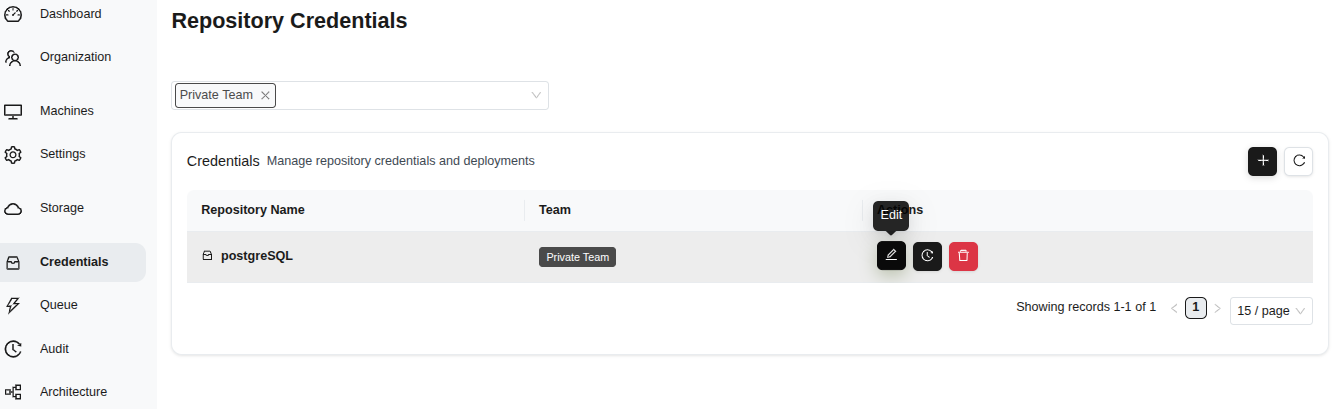Go to the Machines section
1333x409 pixels.
[66, 111]
